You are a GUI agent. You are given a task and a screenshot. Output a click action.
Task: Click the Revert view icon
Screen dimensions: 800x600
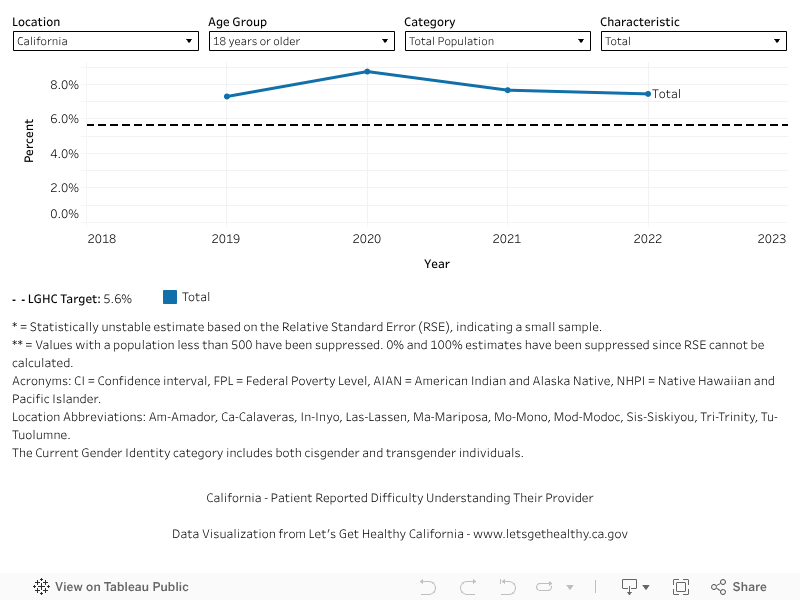pos(507,587)
